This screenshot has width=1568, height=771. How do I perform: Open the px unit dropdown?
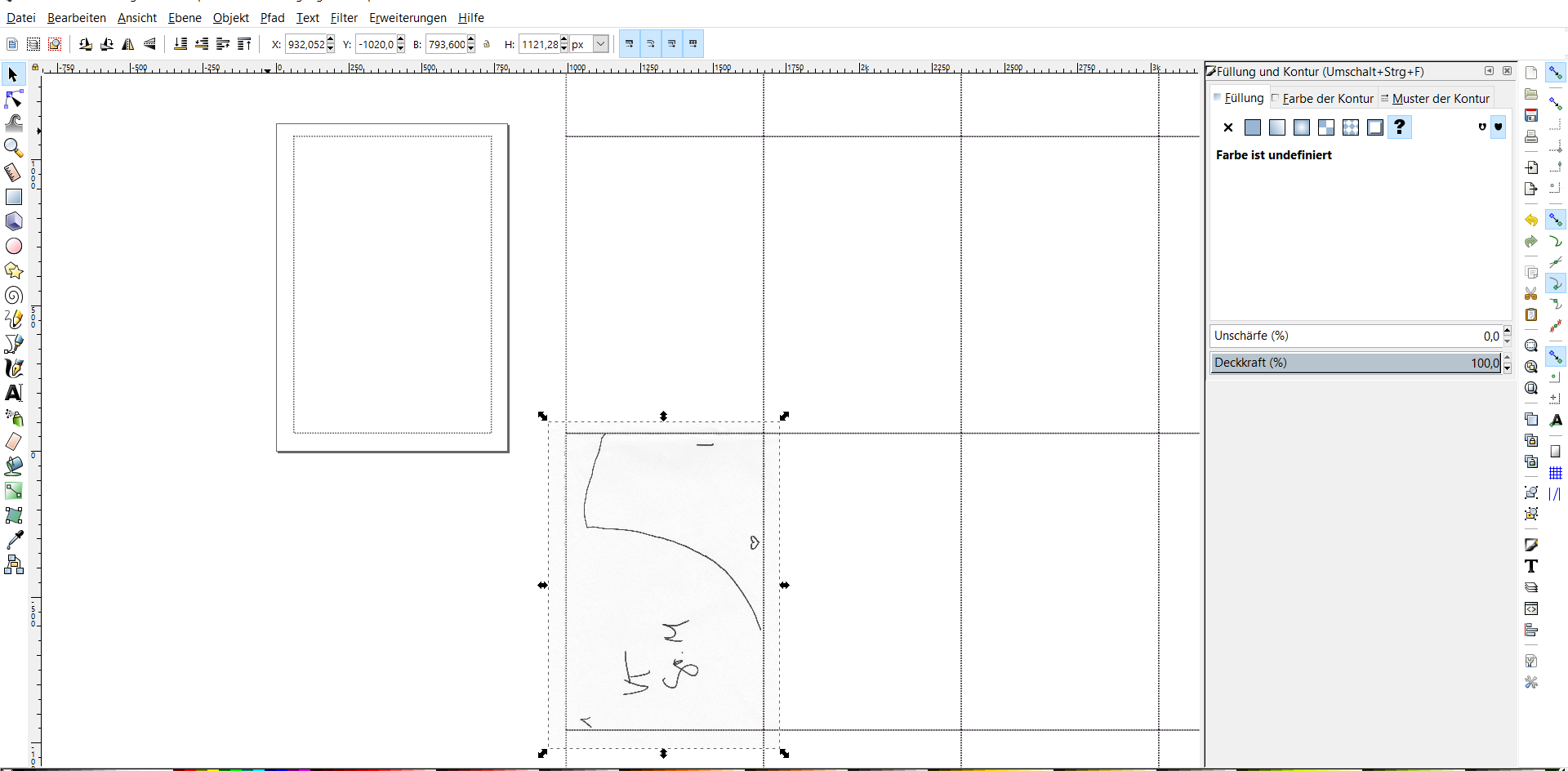pos(600,44)
